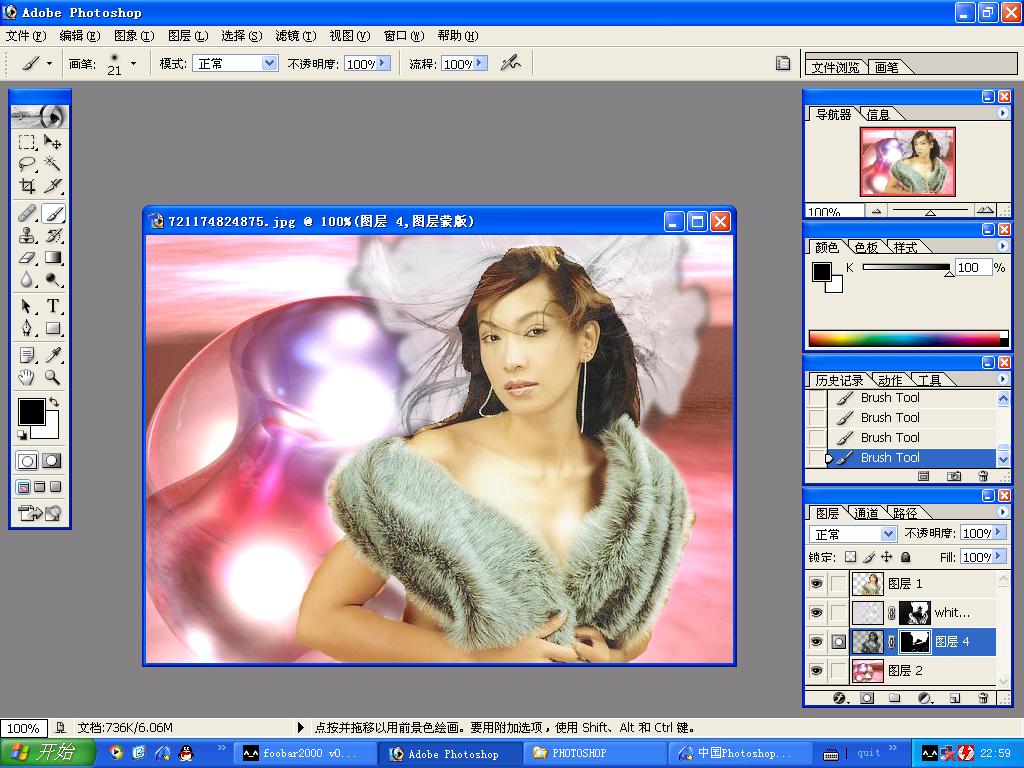
Task: Enable lock position for the layer
Action: (886, 557)
